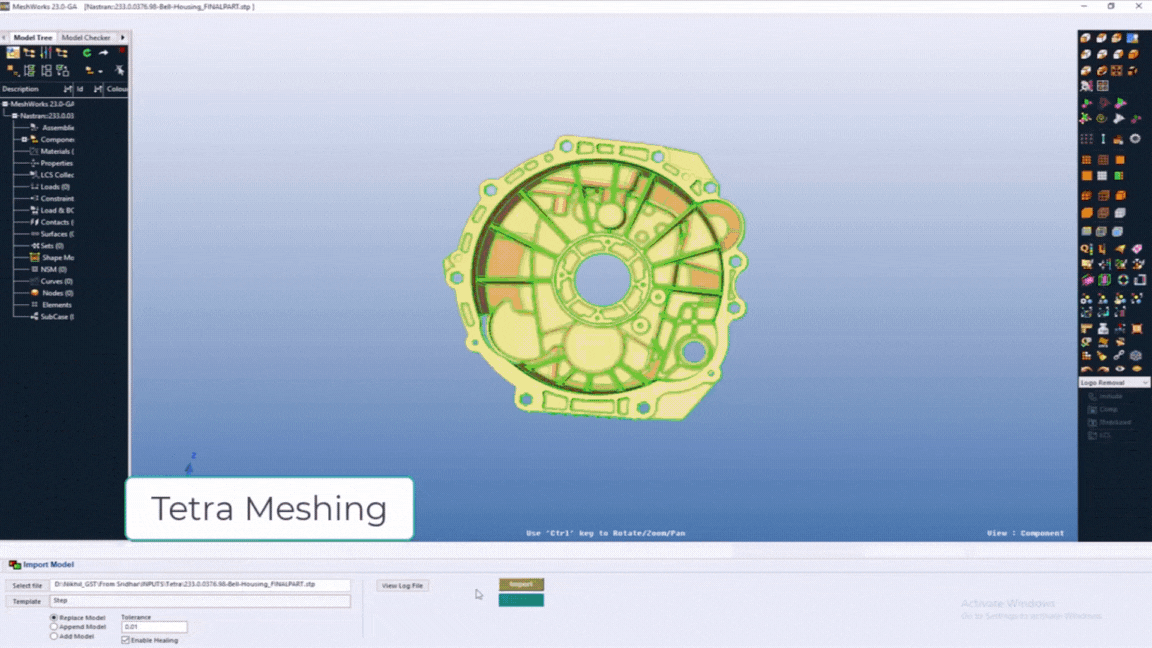Toggle the Enable Healing checkbox
Viewport: 1152px width, 648px height.
click(x=125, y=640)
